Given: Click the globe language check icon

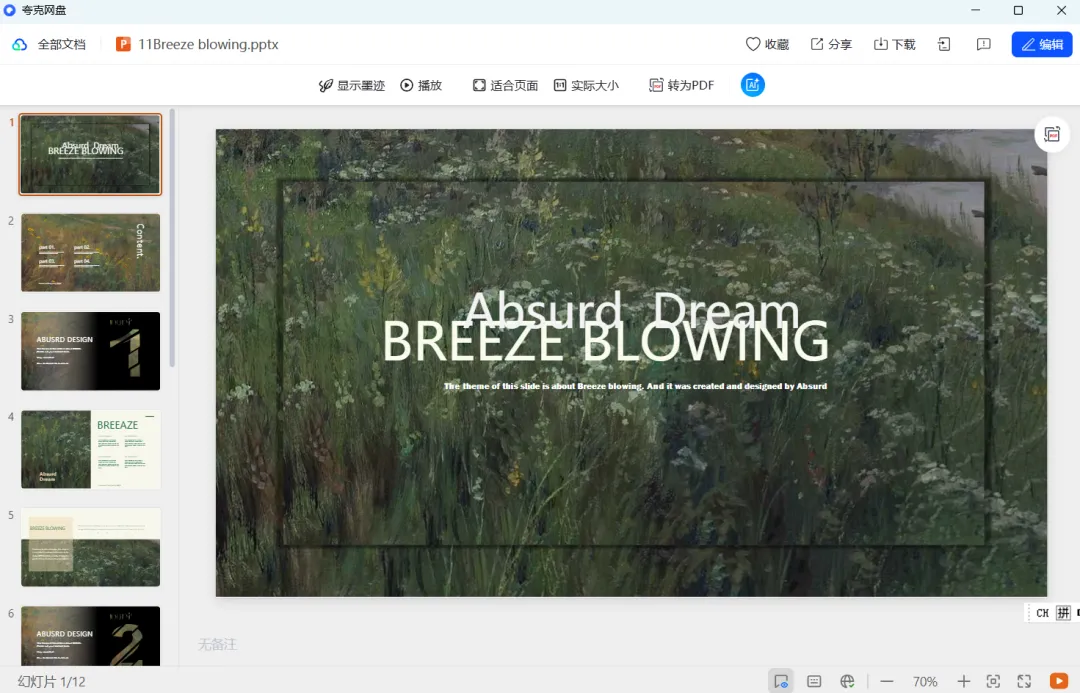Looking at the screenshot, I should pos(847,681).
